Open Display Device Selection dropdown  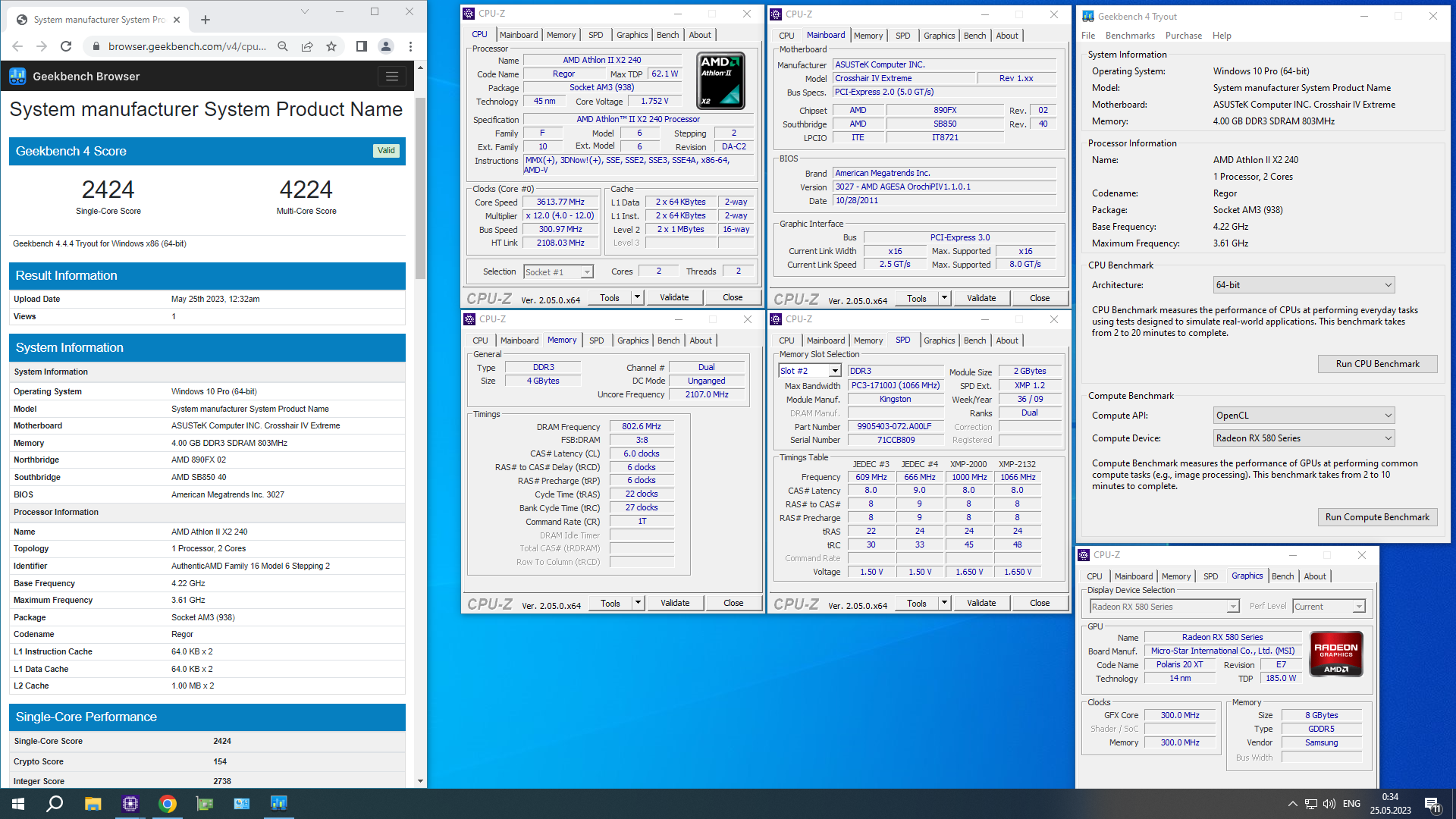(x=1165, y=607)
